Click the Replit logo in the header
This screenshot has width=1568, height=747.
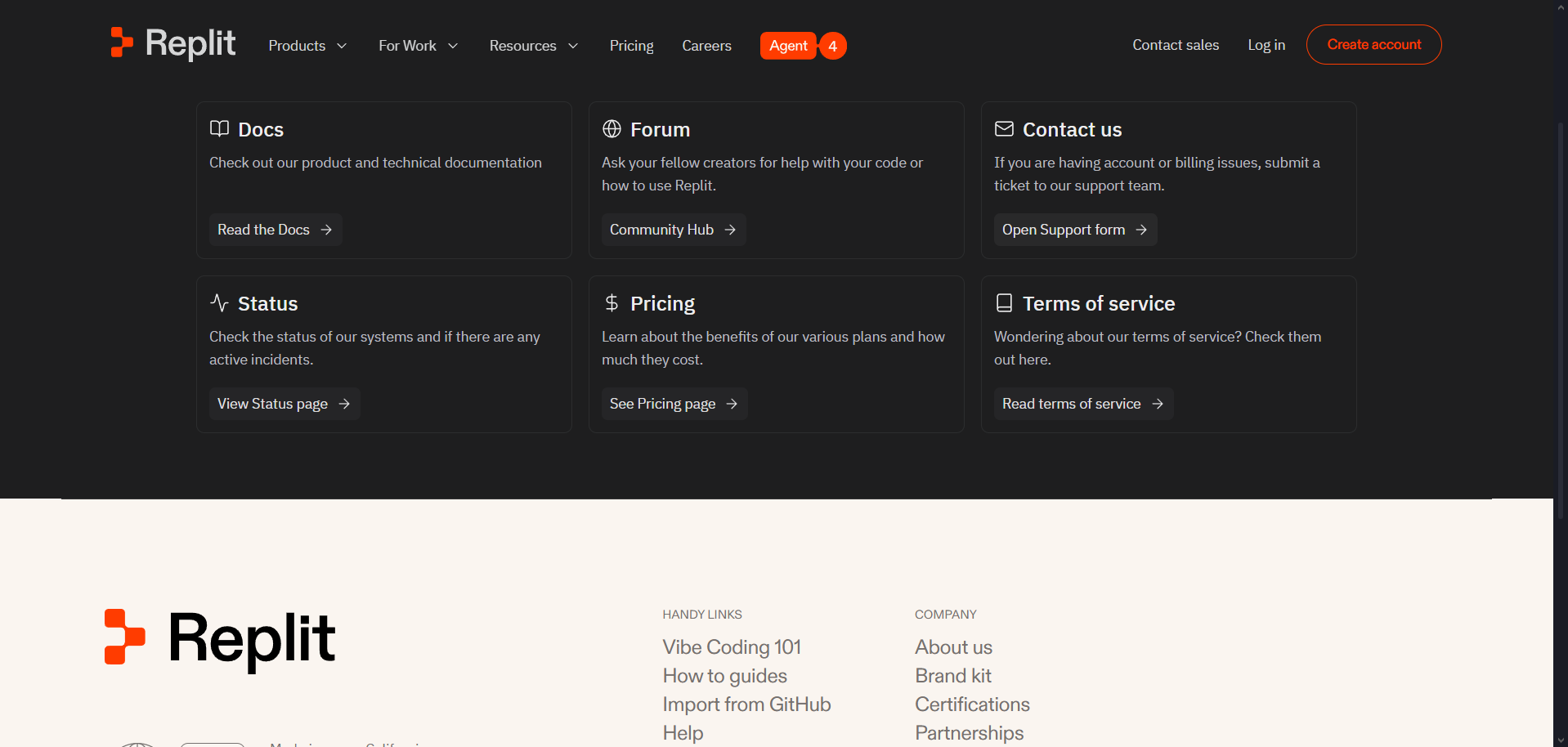point(172,43)
